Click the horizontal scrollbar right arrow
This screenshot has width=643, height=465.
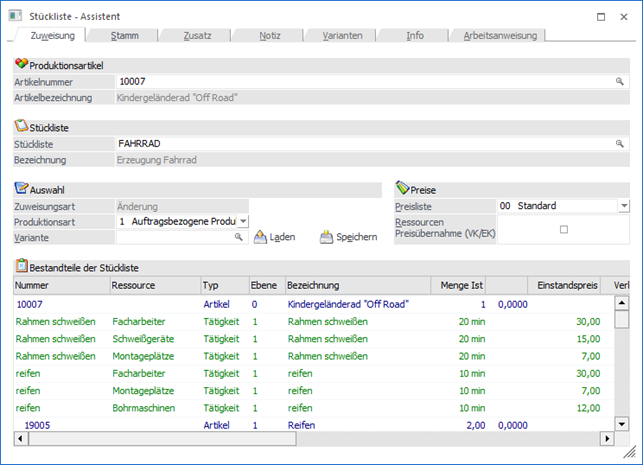point(606,439)
